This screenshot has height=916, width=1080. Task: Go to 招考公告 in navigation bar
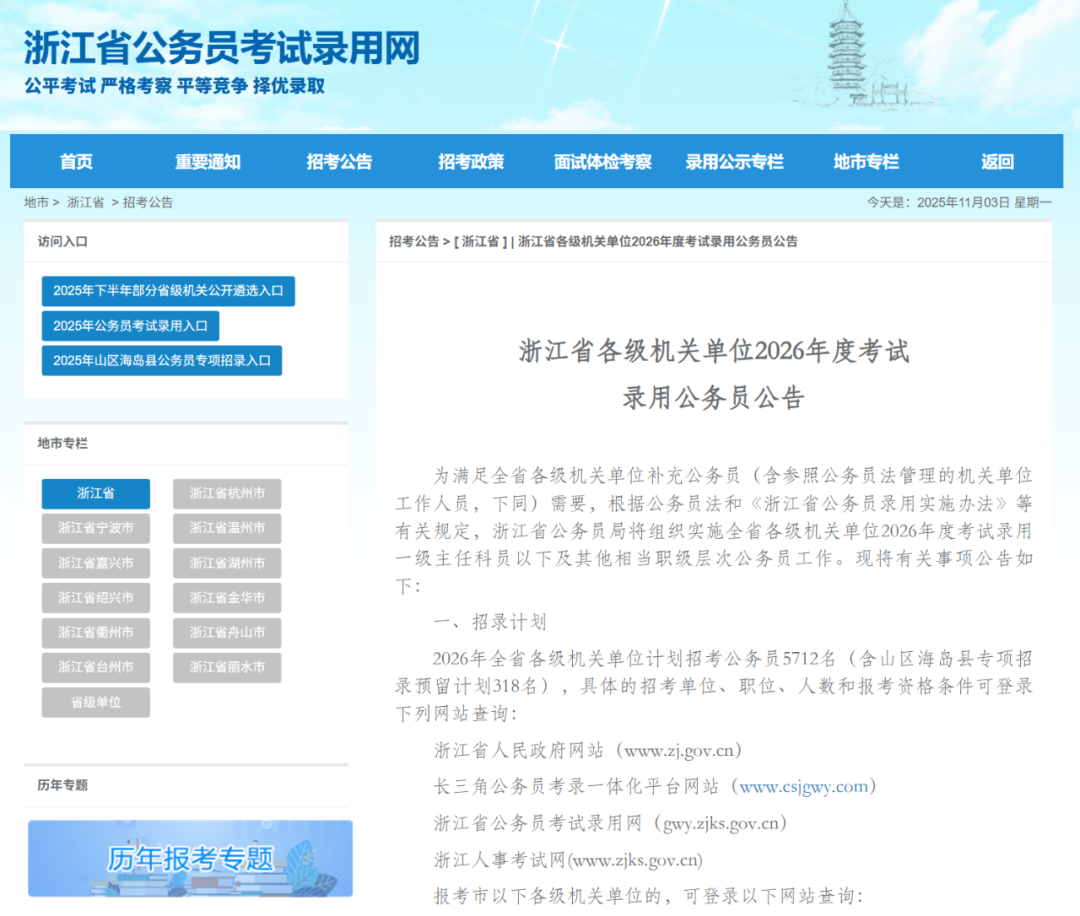pos(340,162)
